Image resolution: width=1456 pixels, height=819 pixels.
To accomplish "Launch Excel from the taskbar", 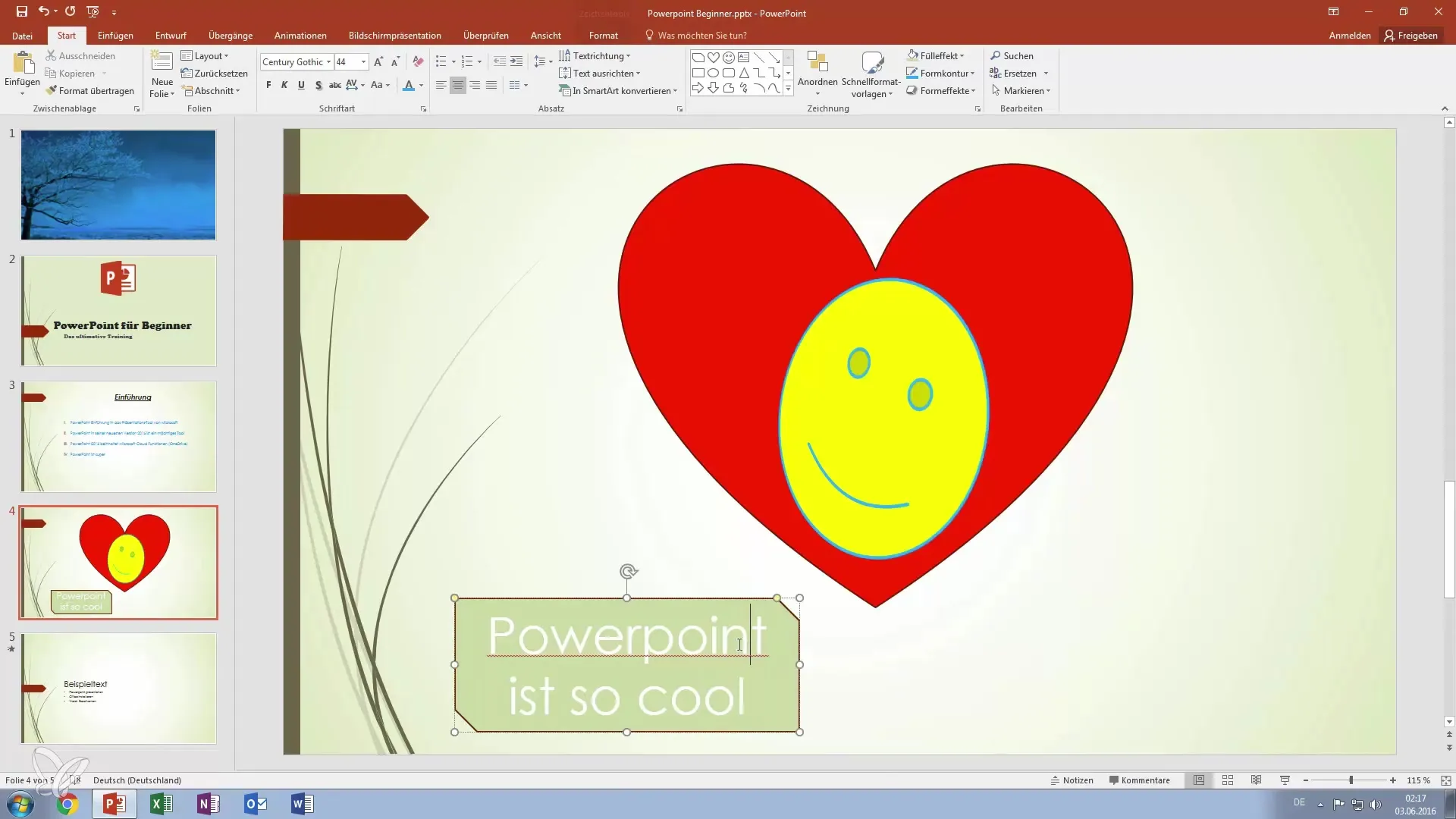I will [162, 804].
